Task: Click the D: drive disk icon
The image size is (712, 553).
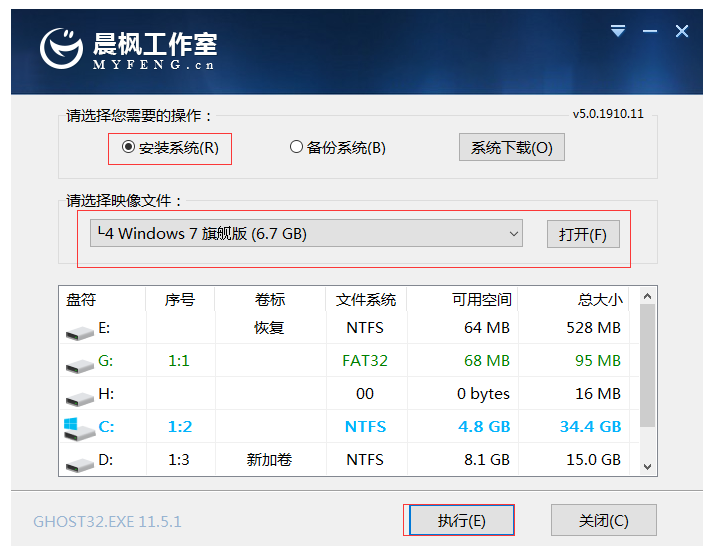Action: pos(79,461)
